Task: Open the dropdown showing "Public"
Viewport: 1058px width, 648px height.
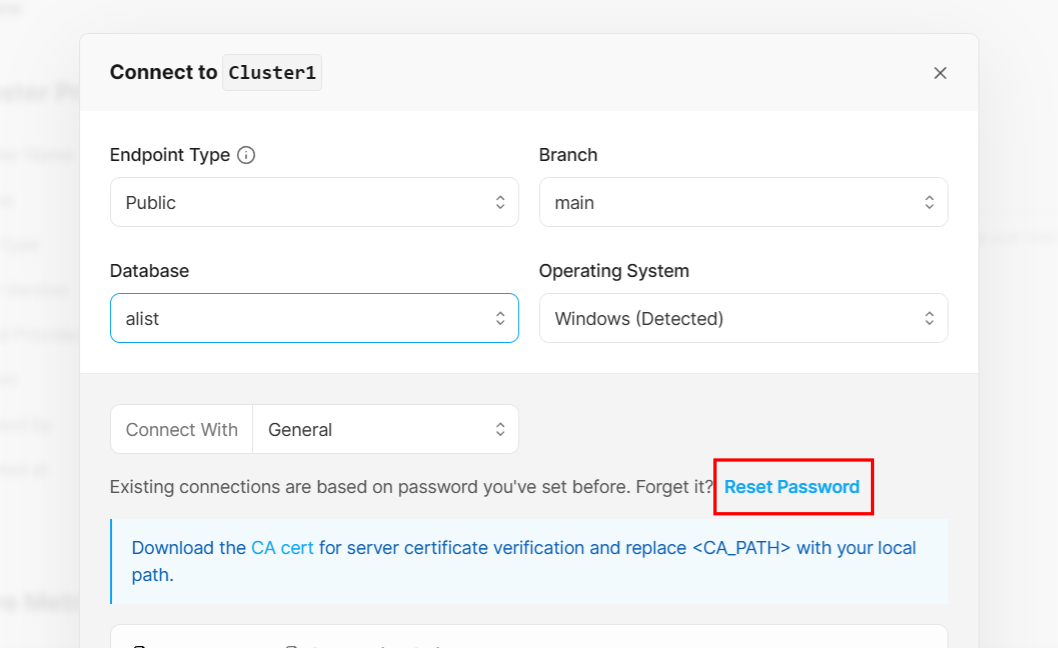Action: [x=300, y=202]
